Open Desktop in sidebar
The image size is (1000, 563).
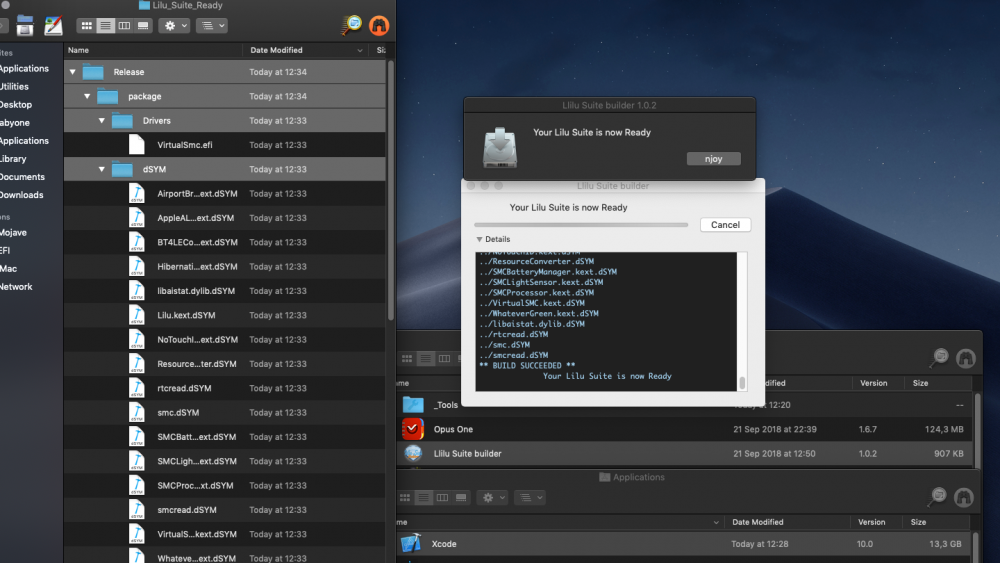point(16,105)
